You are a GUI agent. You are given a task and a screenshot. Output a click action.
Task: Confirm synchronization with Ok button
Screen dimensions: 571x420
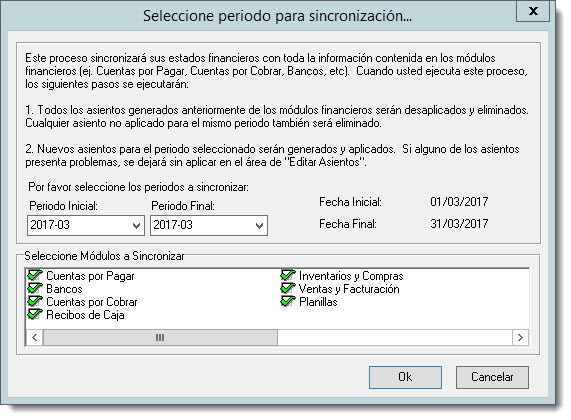tap(405, 377)
